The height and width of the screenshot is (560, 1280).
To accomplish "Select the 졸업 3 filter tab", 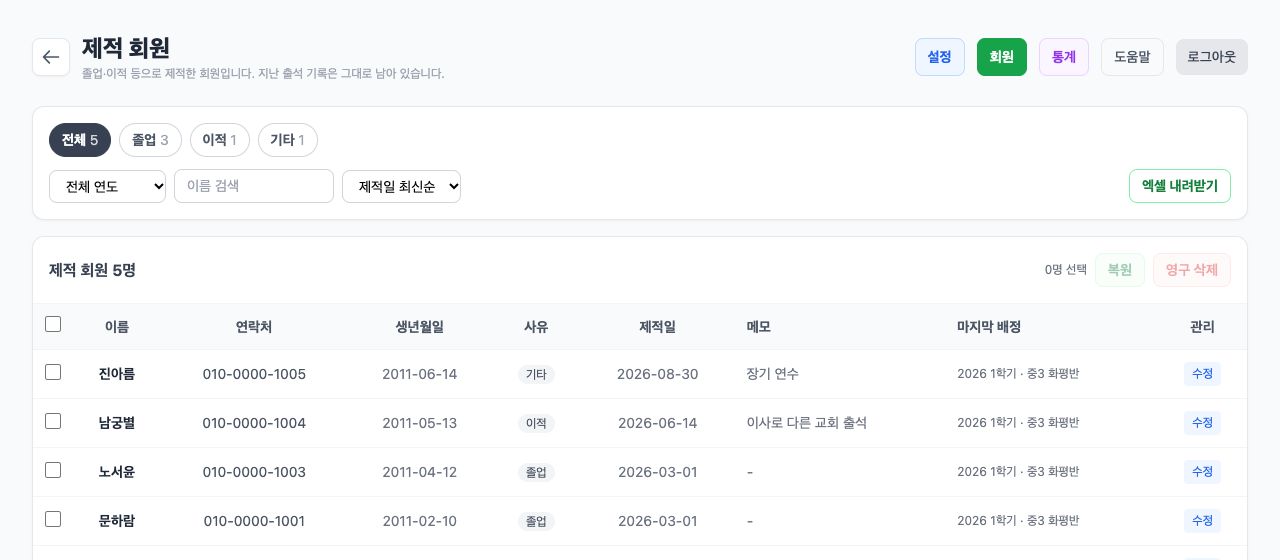I will click(x=150, y=140).
